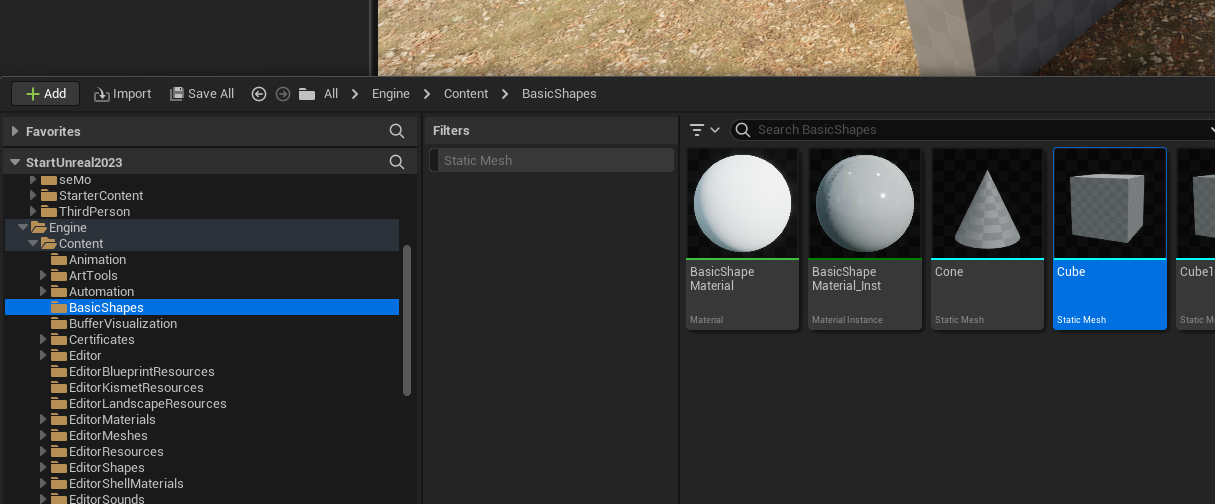Select BasicShapes in the breadcrumb path
This screenshot has height=504, width=1215.
pos(559,94)
